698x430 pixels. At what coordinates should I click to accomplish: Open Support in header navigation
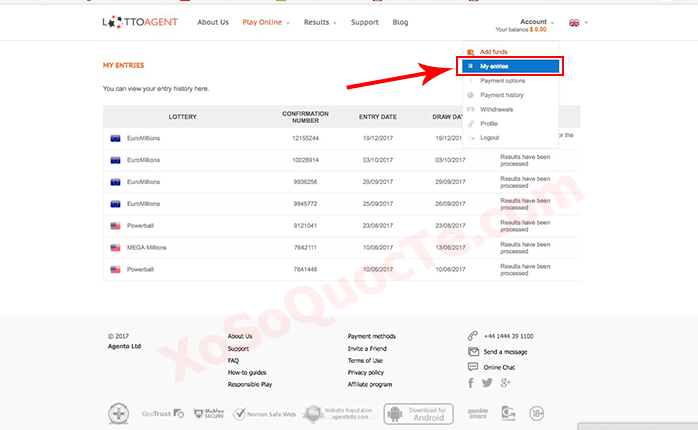pos(365,22)
